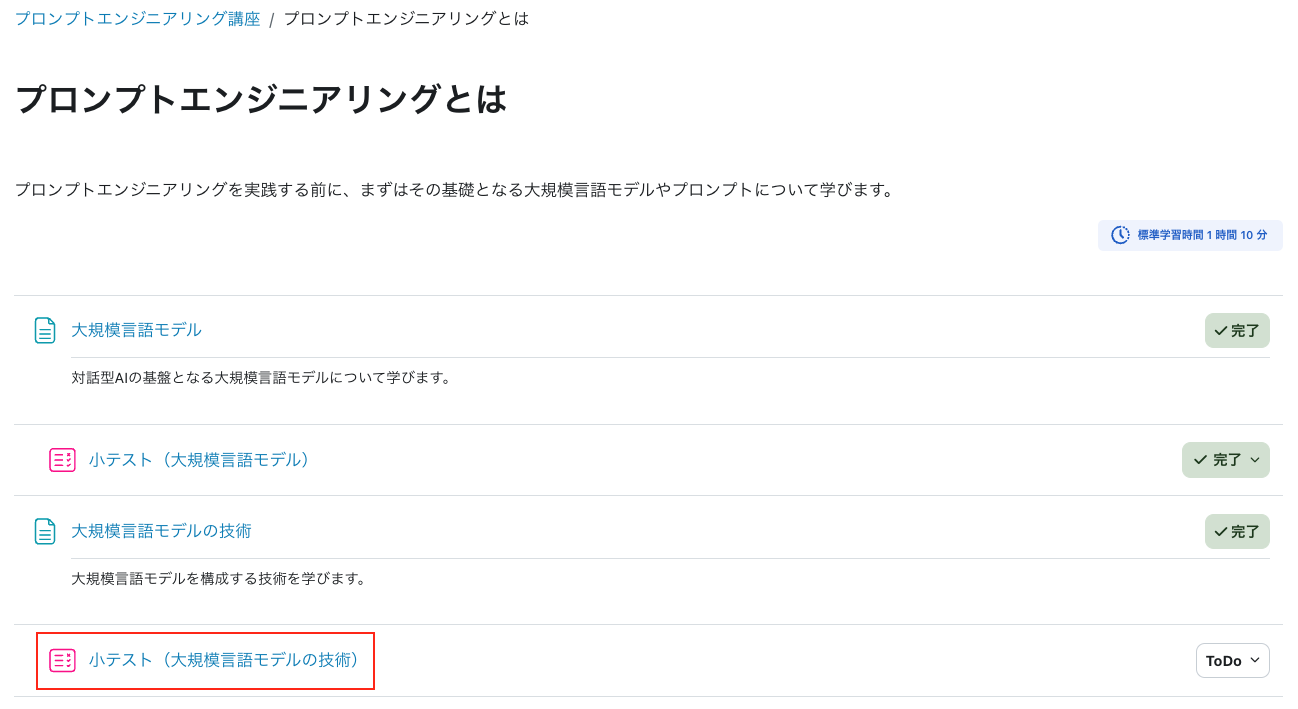1298x709 pixels.
Task: Open the 大規模言語モデル lesson link
Action: [136, 330]
